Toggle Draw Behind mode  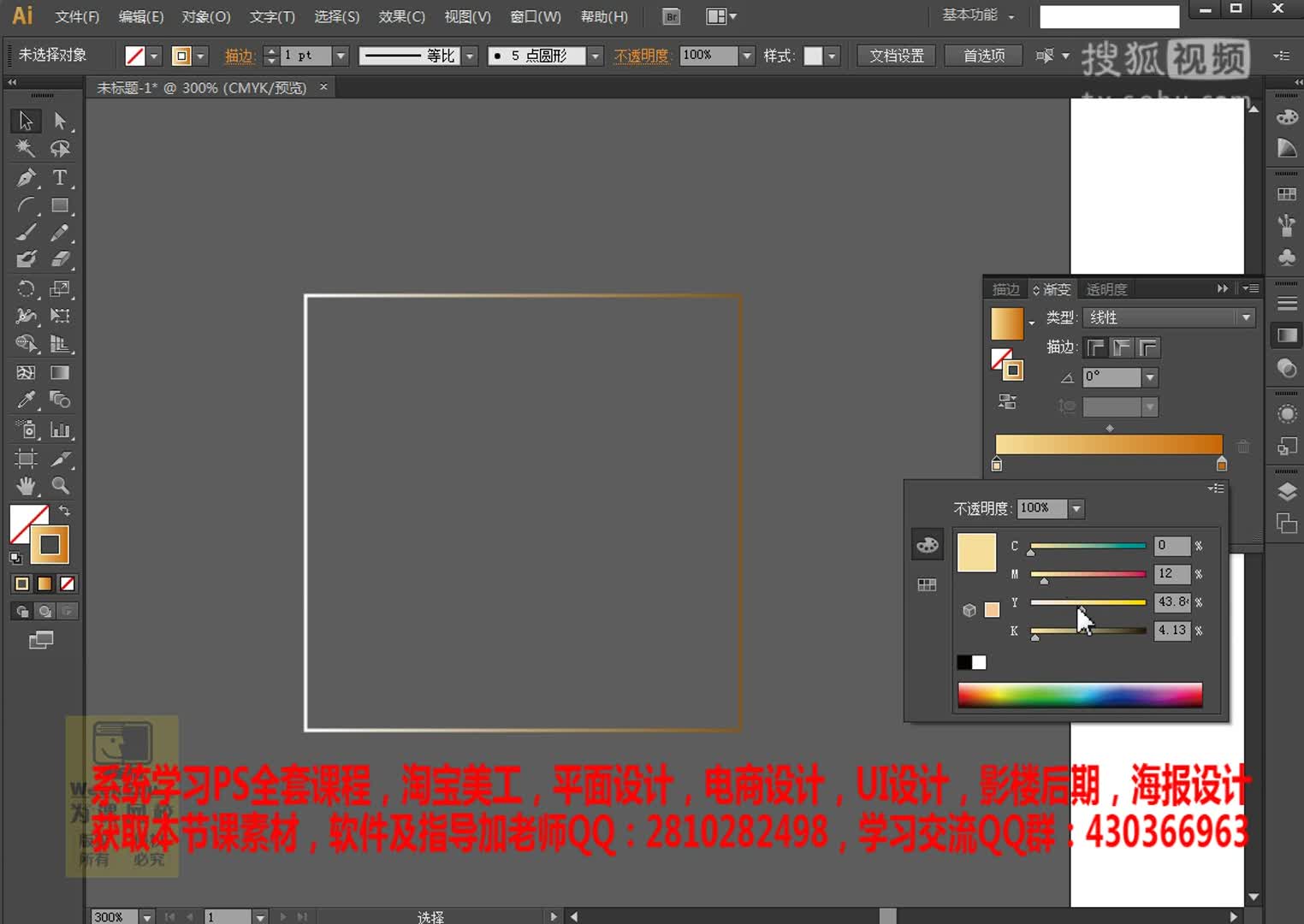pyautogui.click(x=44, y=611)
